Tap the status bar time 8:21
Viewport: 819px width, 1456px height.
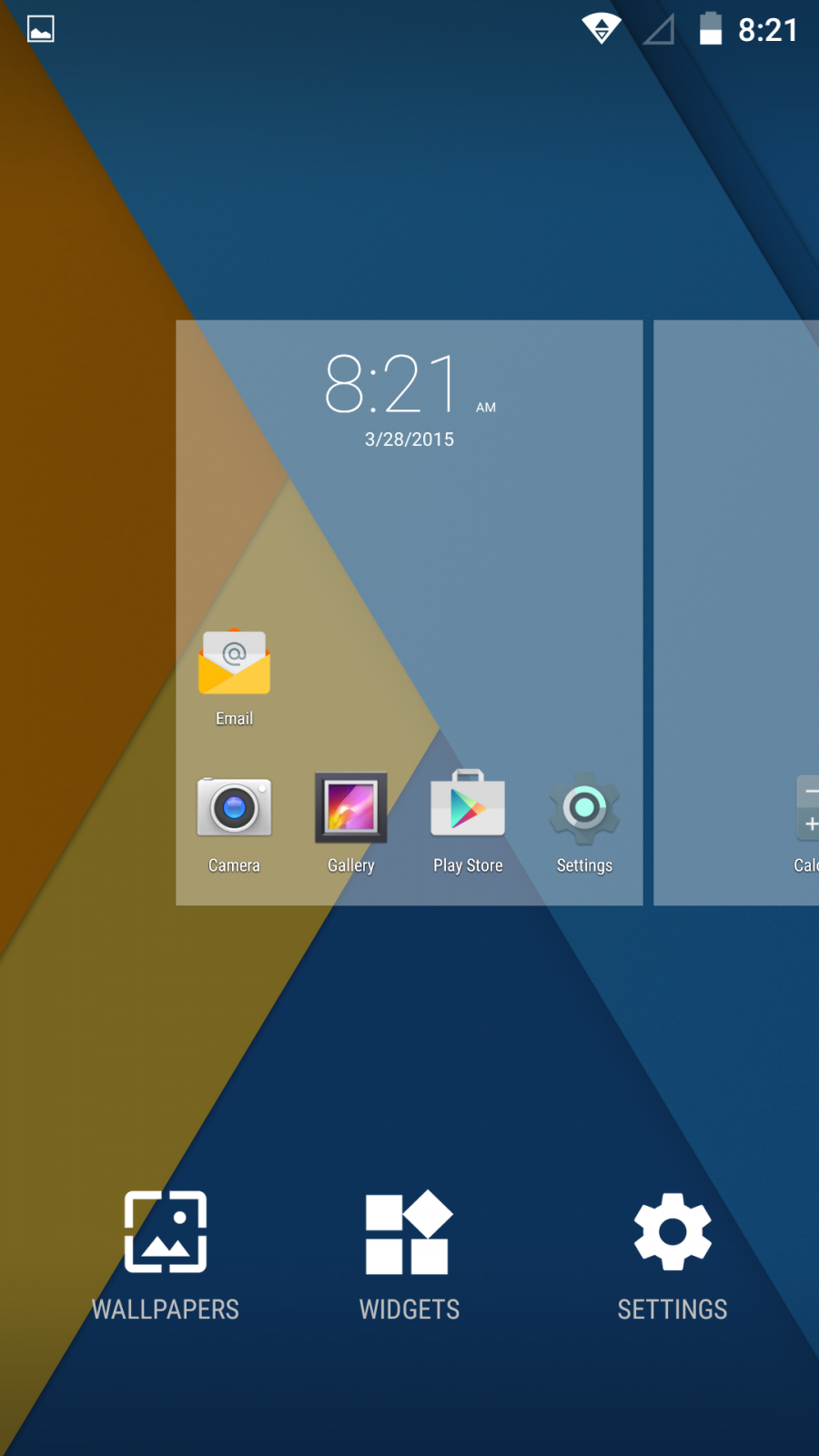pos(767,30)
